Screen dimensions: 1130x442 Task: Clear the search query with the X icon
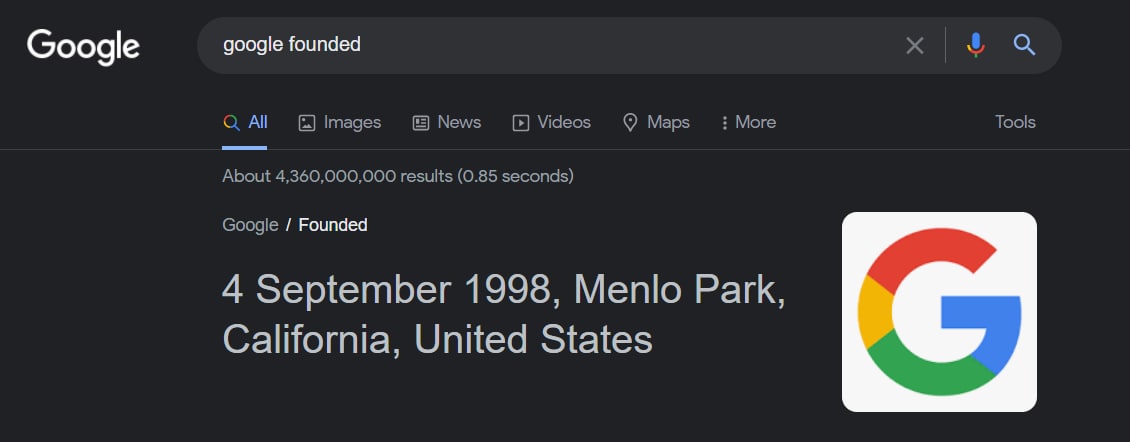[x=915, y=45]
